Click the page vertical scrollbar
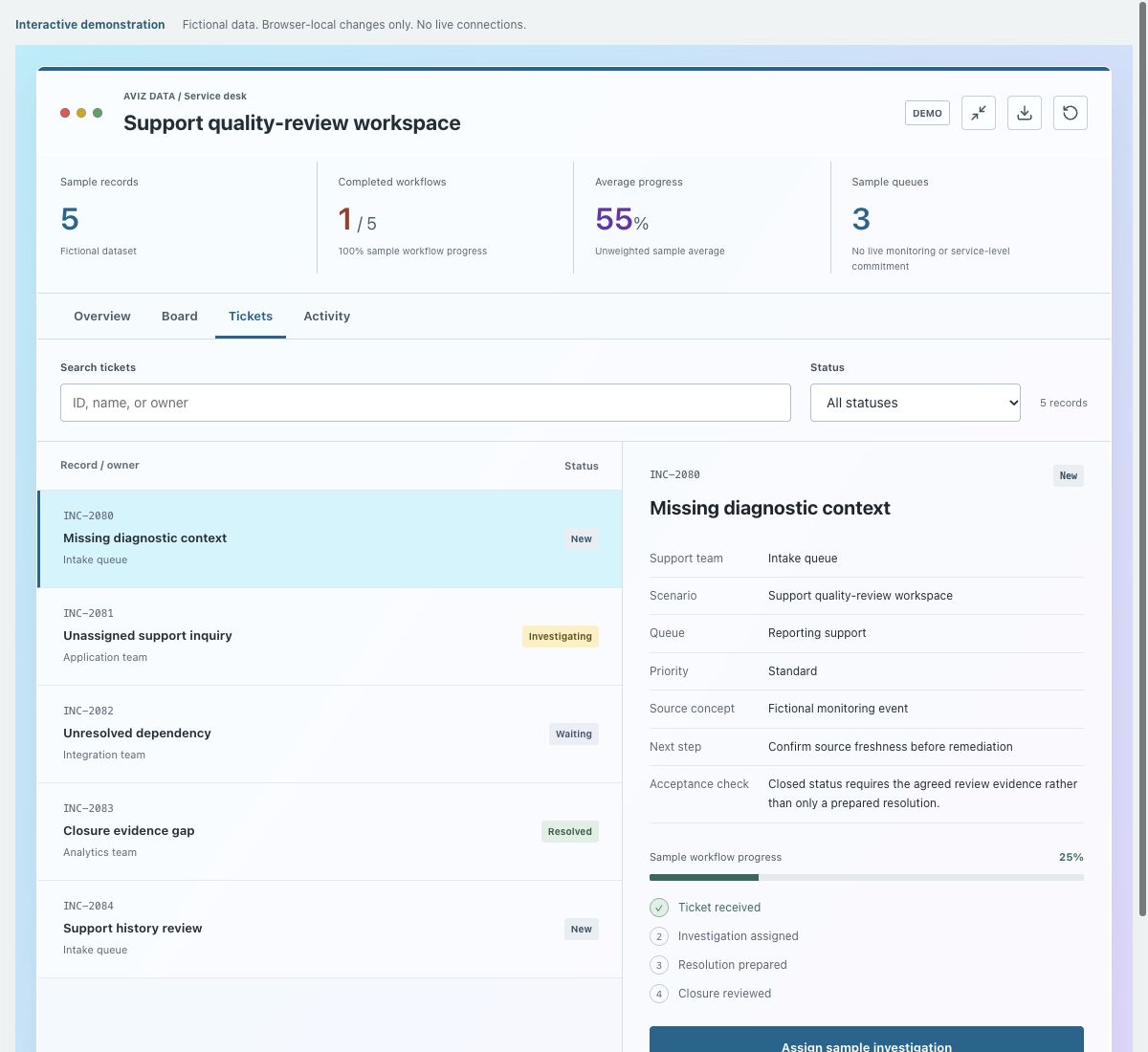 tap(1141, 459)
